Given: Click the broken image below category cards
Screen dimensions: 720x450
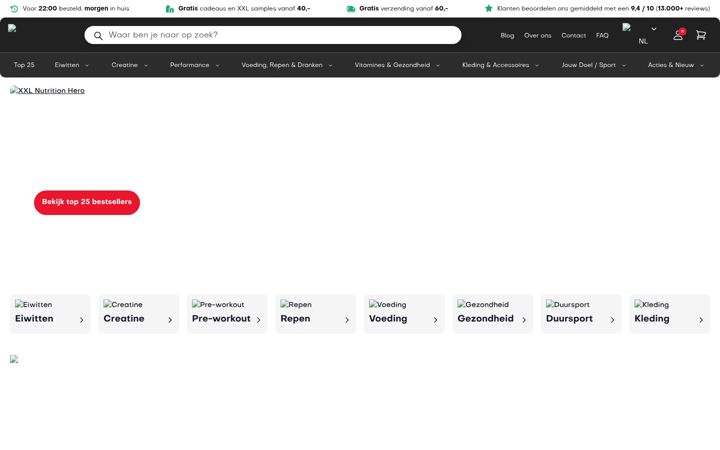Looking at the screenshot, I should (x=14, y=359).
